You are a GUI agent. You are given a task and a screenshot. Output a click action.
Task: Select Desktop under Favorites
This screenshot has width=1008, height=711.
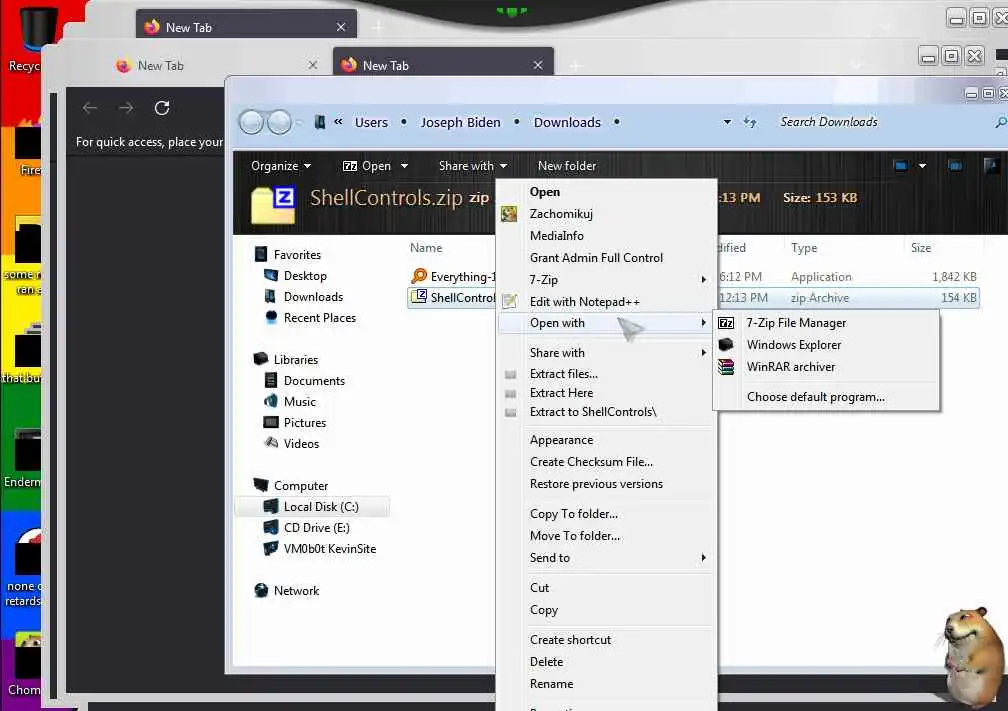[305, 275]
